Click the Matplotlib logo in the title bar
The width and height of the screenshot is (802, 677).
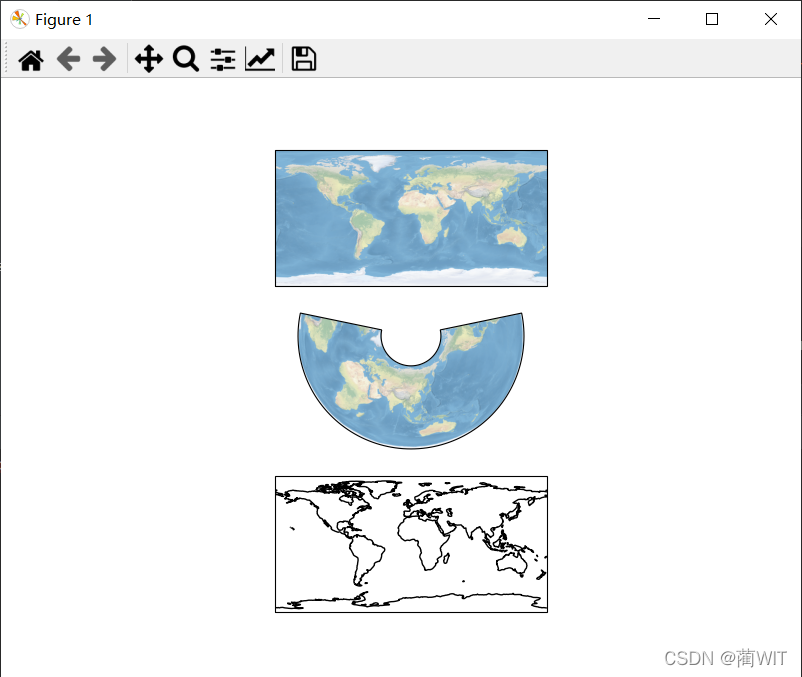pyautogui.click(x=18, y=19)
